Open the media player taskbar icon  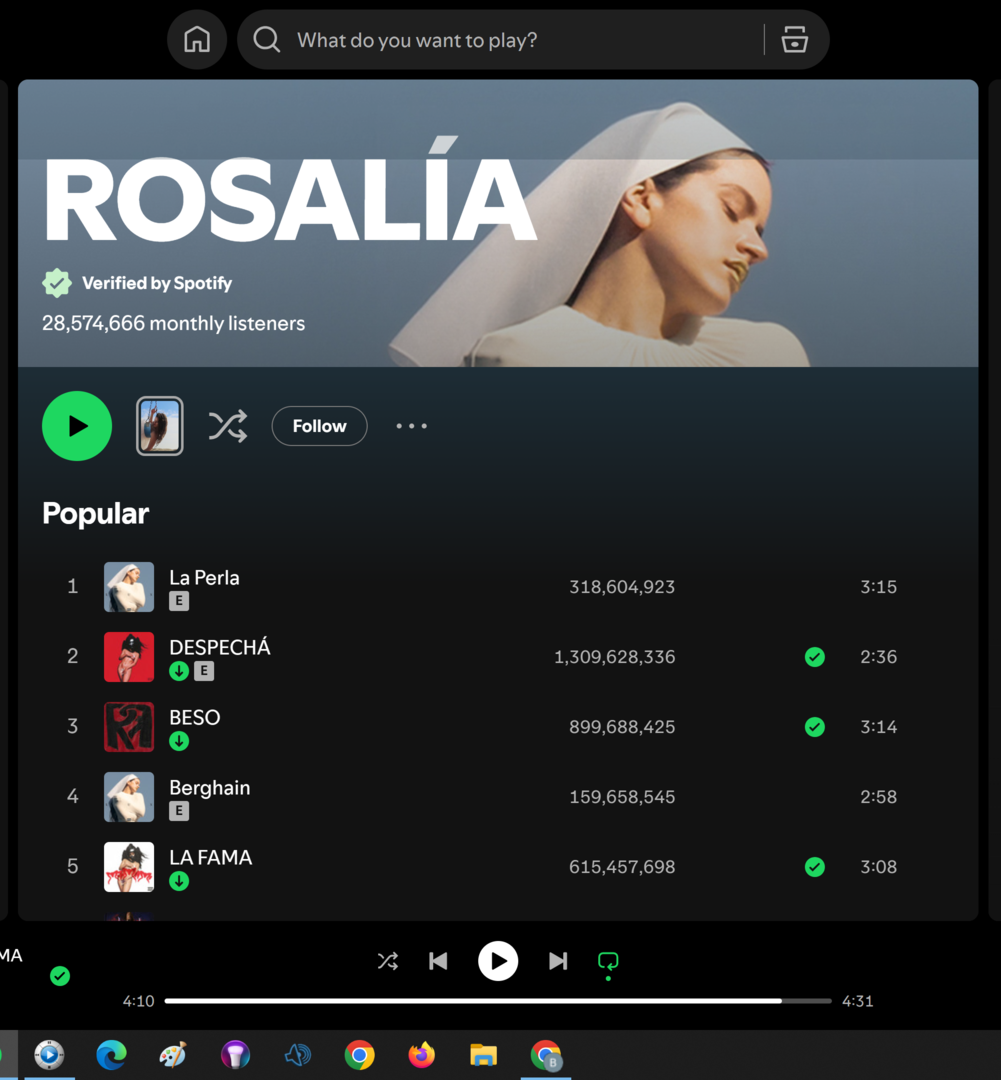pyautogui.click(x=50, y=1055)
